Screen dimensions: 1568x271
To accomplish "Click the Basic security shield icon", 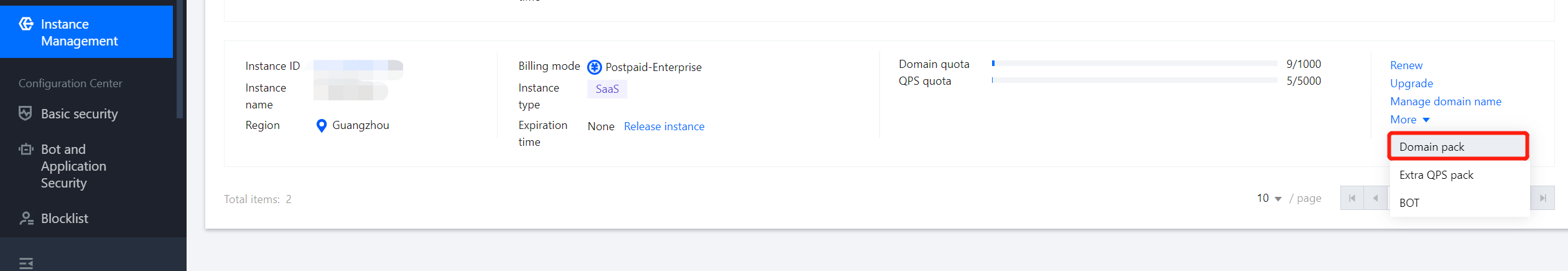I will tap(26, 113).
